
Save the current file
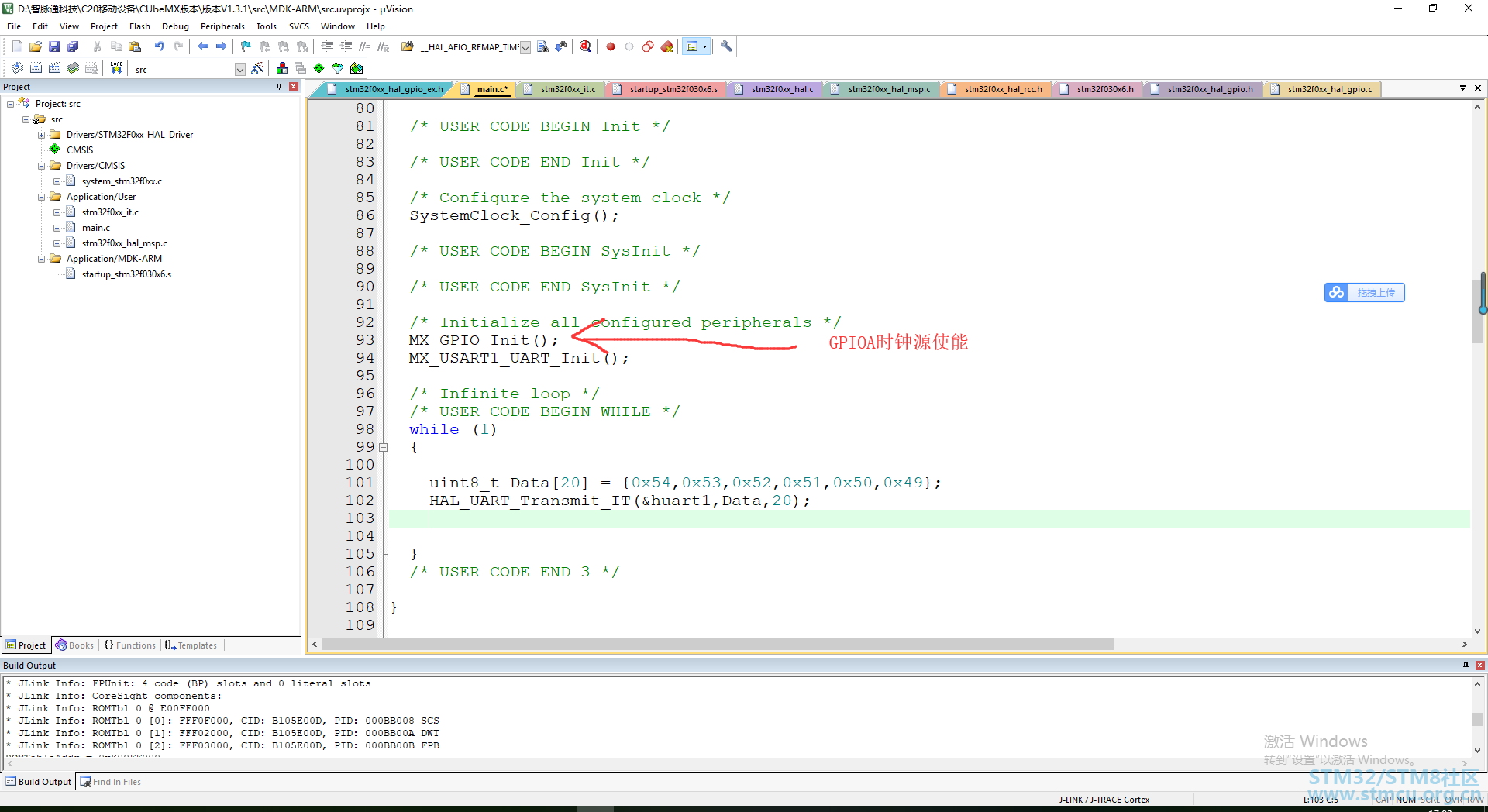pos(54,46)
